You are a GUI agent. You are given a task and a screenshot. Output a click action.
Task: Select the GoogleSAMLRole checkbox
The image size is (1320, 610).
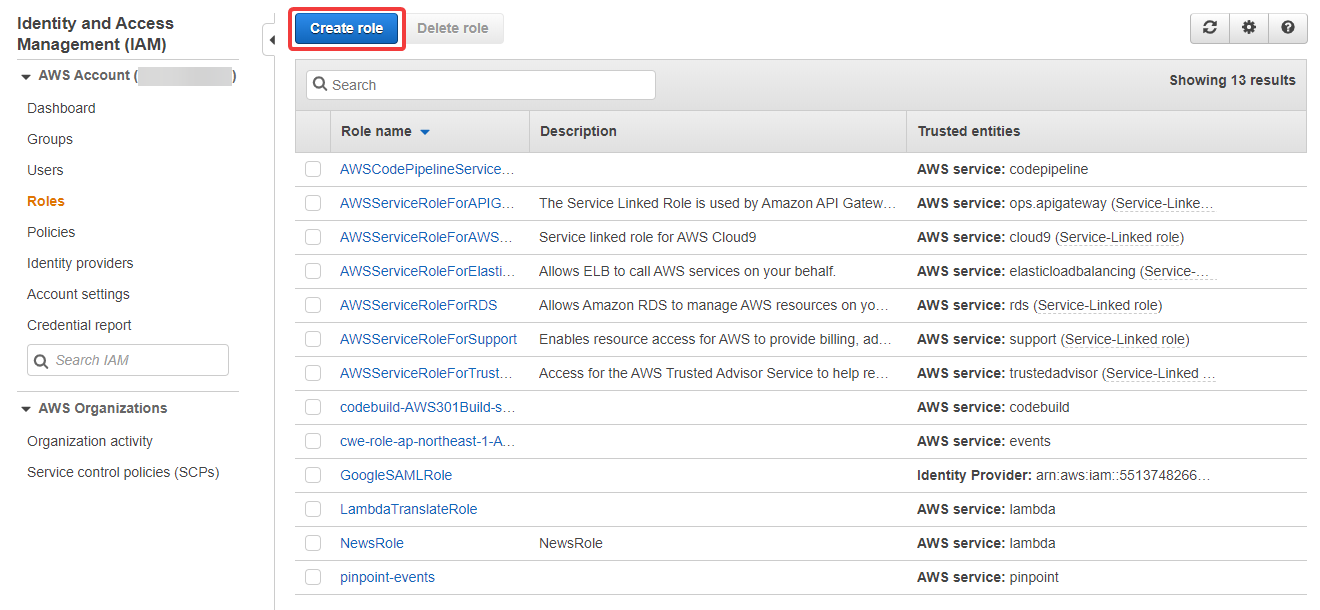(313, 475)
